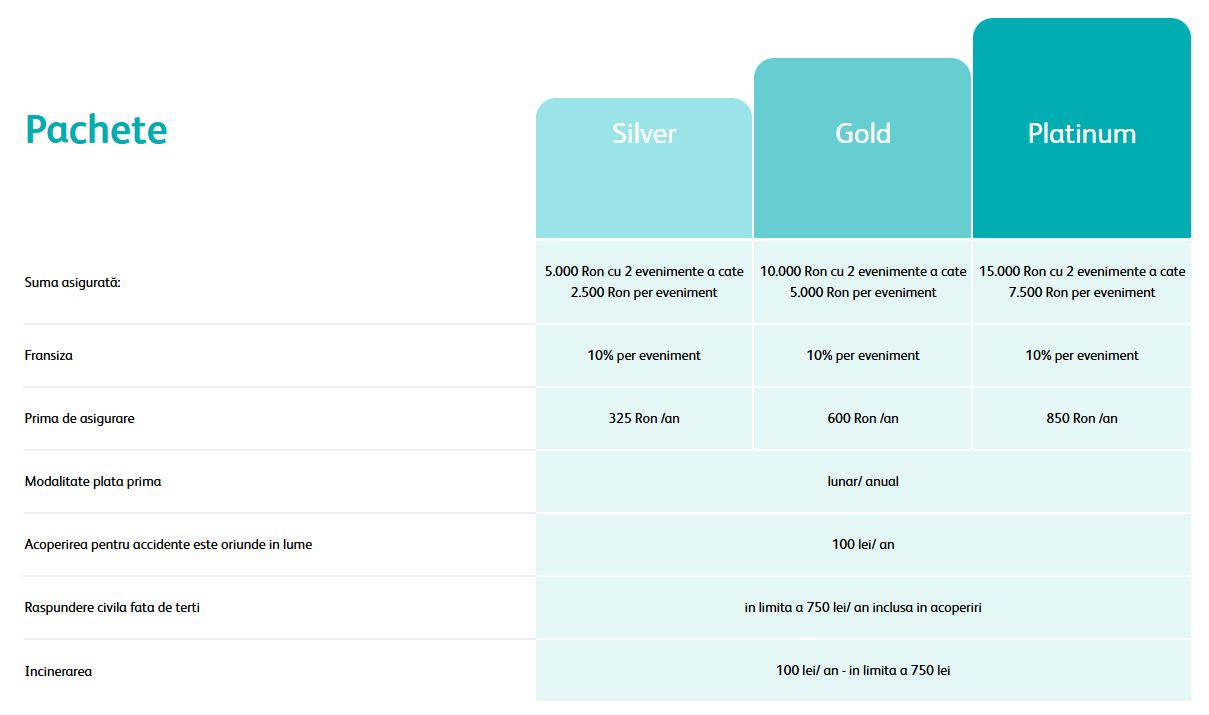The image size is (1209, 715).
Task: Click the Prima de asigurare label
Action: [x=79, y=419]
